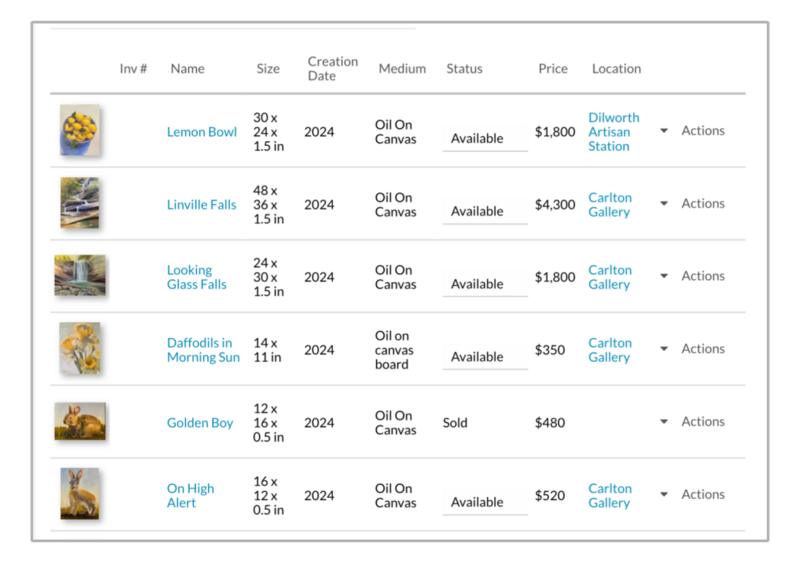Image resolution: width=800 pixels, height=563 pixels.
Task: Open the Lemon Bowl artwork link
Action: click(x=202, y=132)
